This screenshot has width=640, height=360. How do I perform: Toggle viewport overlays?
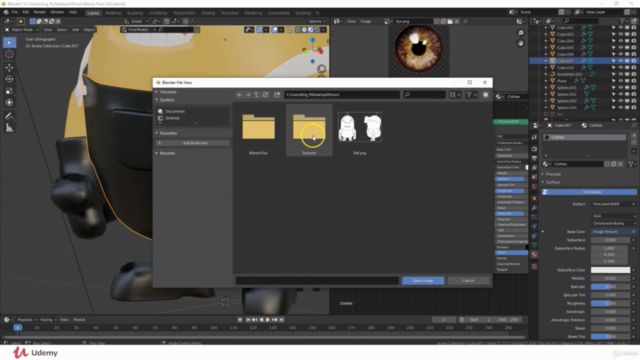(x=275, y=30)
